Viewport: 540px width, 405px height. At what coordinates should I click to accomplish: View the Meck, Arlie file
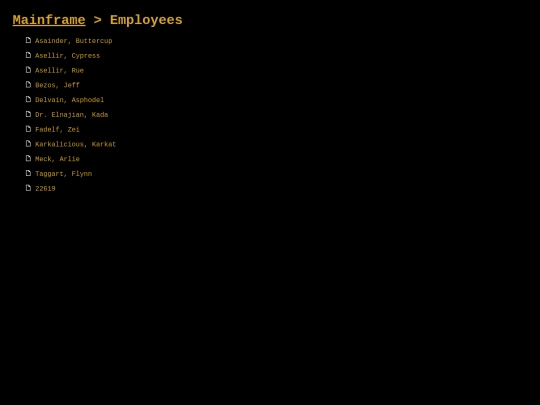pos(57,159)
